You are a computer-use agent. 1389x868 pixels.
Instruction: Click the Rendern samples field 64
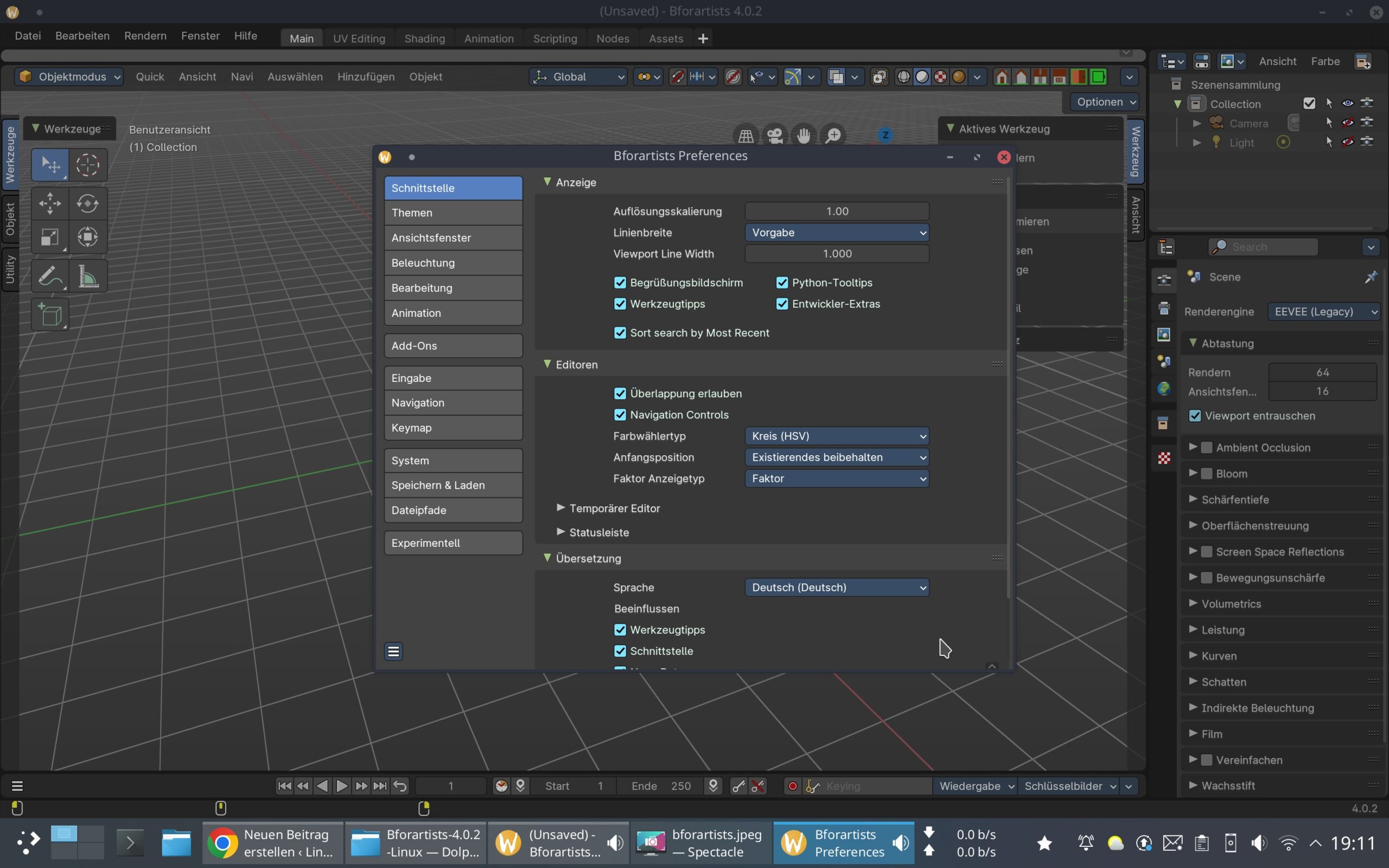1322,372
